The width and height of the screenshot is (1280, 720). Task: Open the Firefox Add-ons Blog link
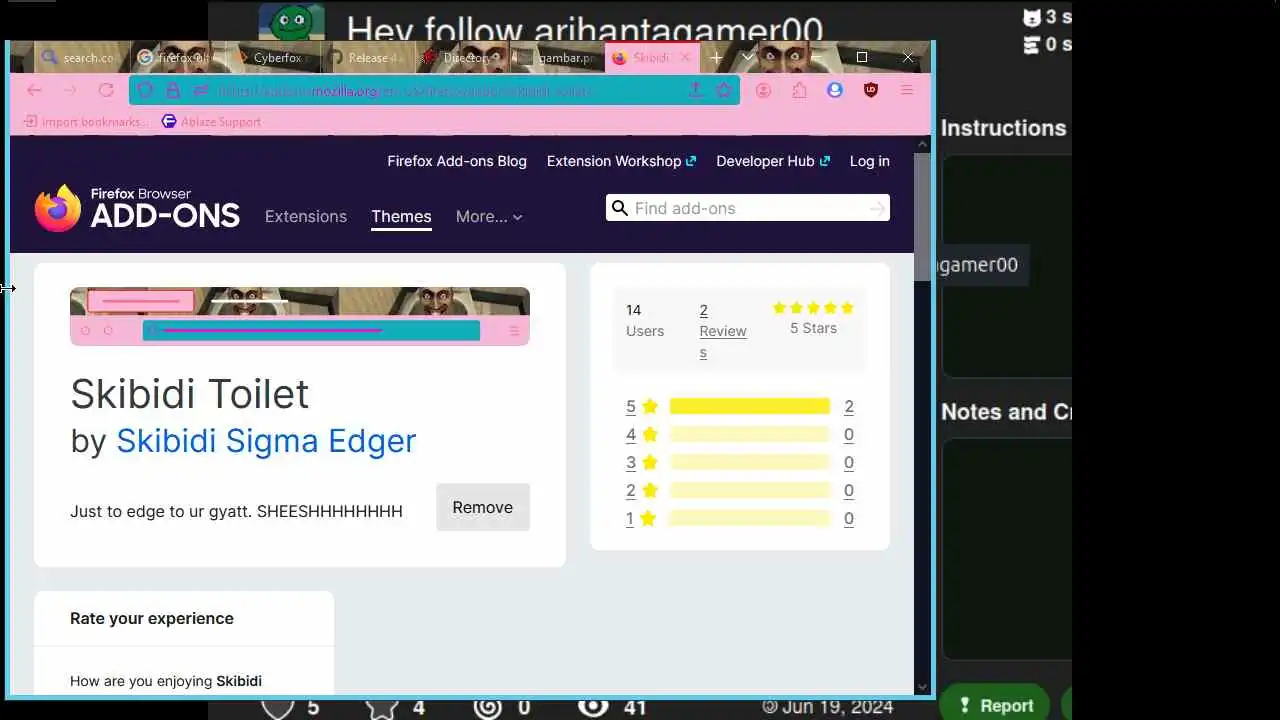(x=457, y=161)
